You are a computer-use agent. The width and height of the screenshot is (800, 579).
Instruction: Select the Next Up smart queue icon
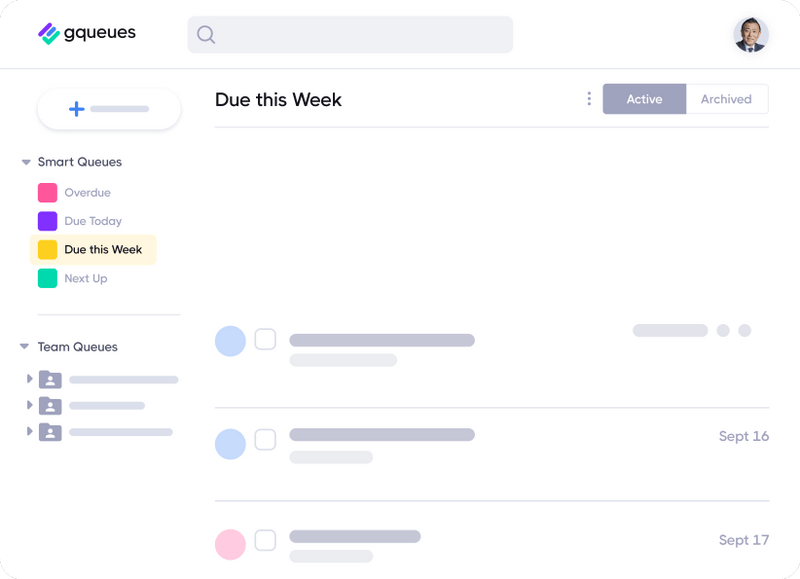(48, 278)
